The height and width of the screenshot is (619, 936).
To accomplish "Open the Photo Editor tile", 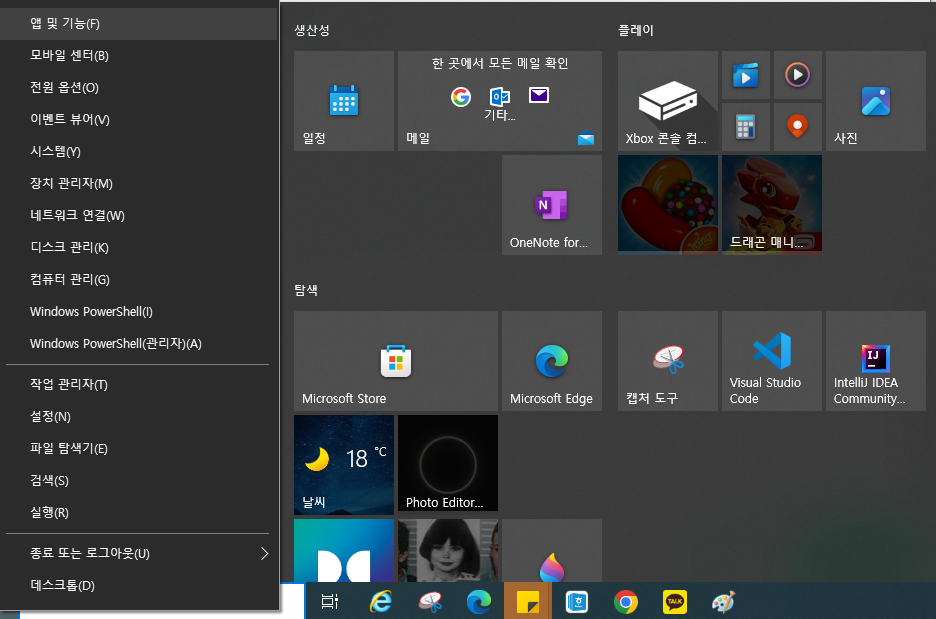I will coord(448,465).
